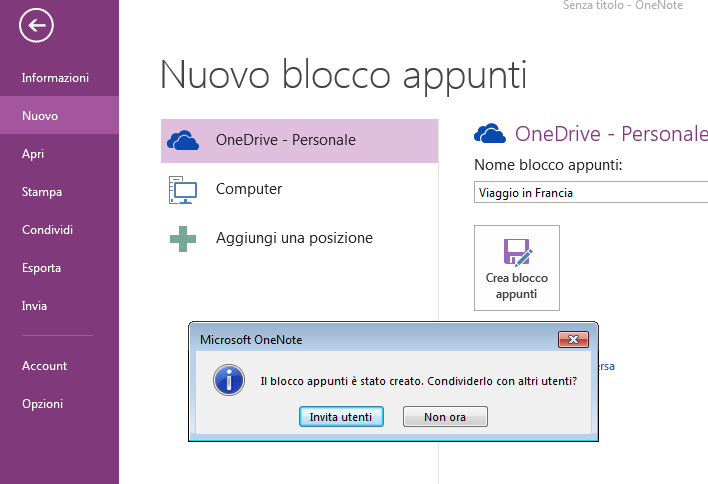Image resolution: width=708 pixels, height=484 pixels.
Task: Open the Informazioni menu item
Action: [55, 78]
